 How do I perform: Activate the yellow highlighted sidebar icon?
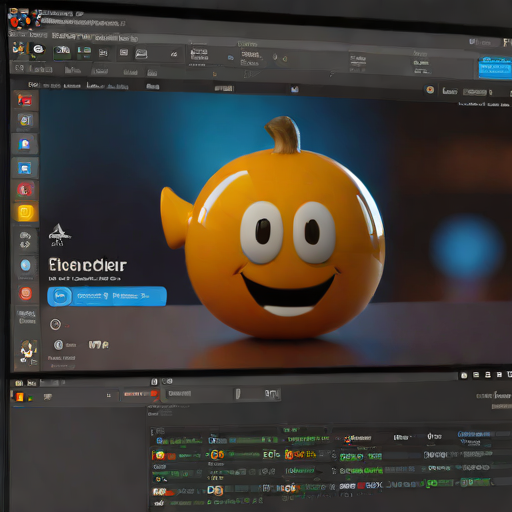[x=26, y=212]
